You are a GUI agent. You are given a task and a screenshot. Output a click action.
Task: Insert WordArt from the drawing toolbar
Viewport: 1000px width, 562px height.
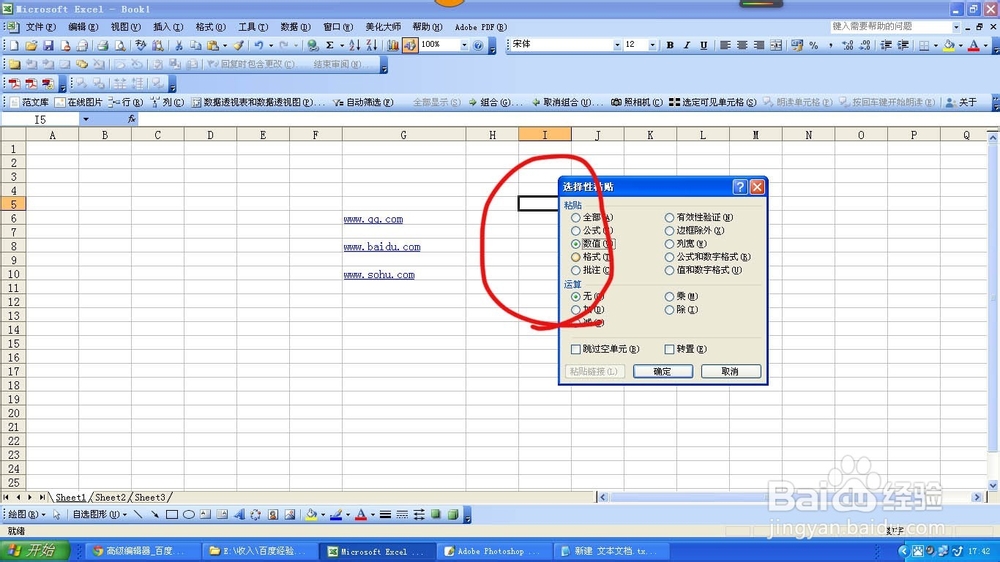tap(239, 515)
